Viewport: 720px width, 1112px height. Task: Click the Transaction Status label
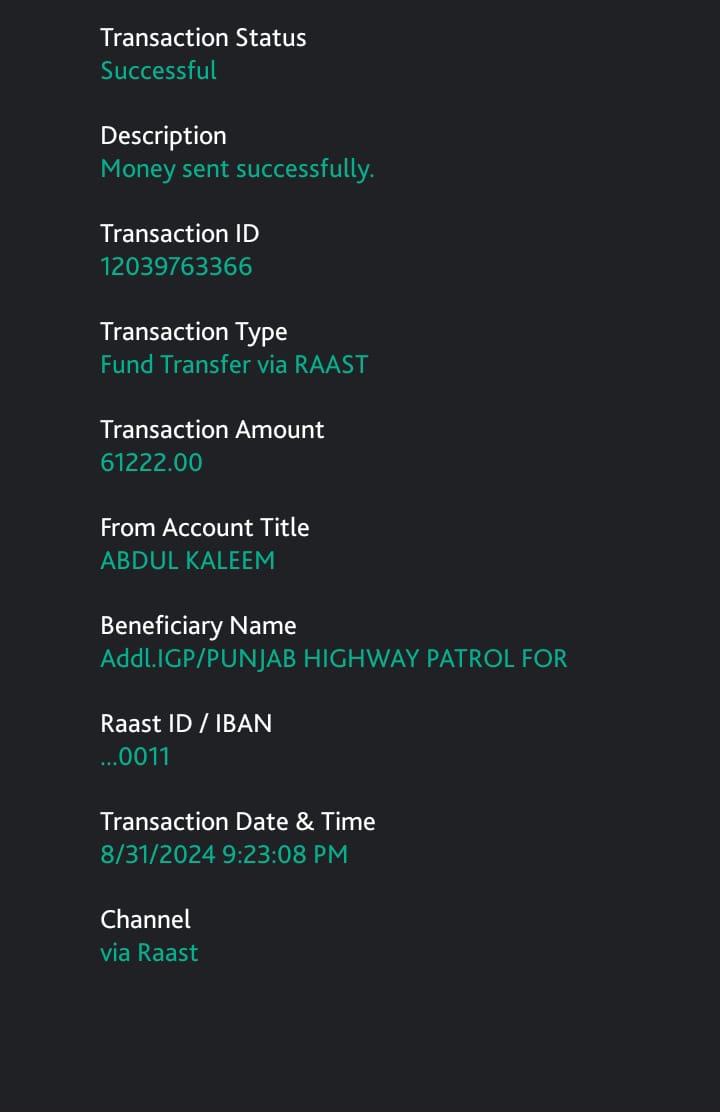click(x=203, y=38)
